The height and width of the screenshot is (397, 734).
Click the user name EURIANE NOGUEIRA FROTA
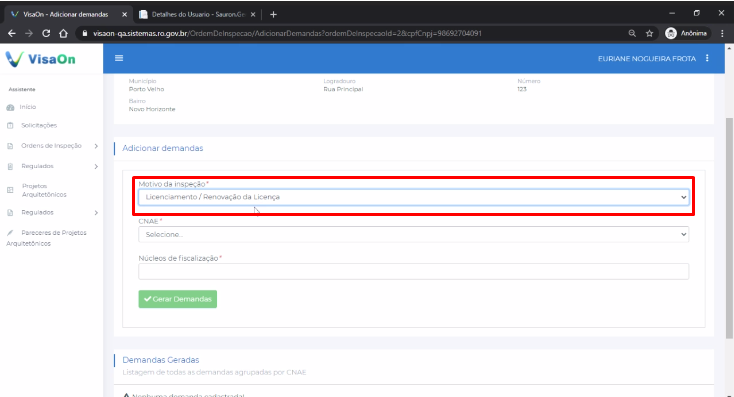pyautogui.click(x=646, y=59)
